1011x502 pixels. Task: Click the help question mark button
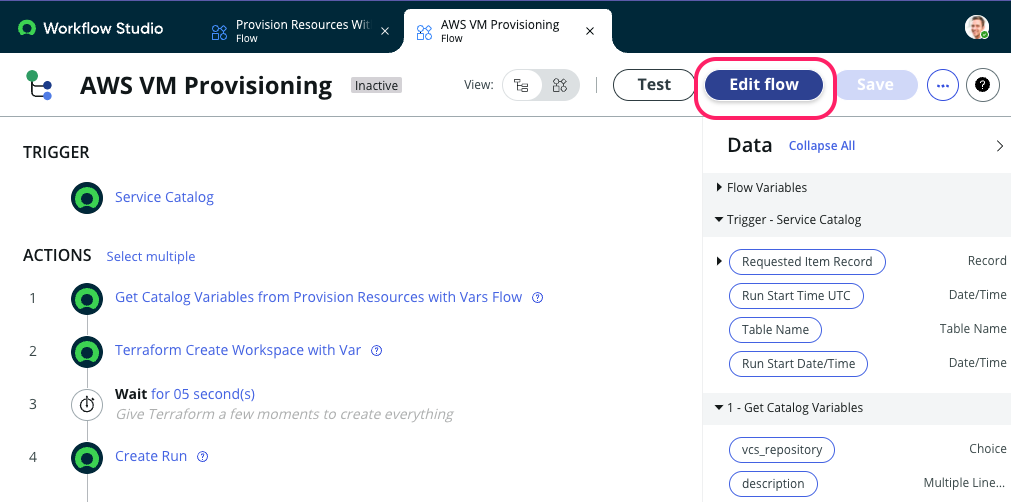click(983, 85)
